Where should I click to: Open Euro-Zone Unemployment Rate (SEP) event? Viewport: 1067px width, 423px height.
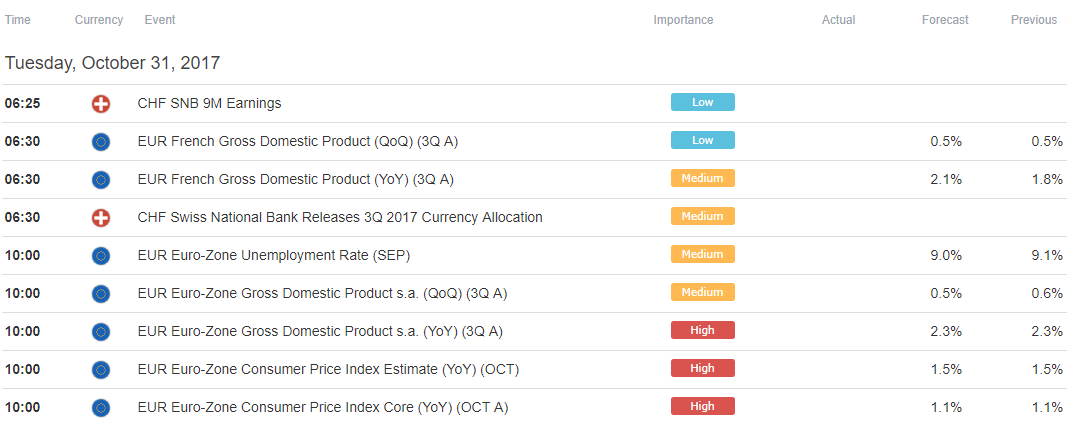(274, 256)
